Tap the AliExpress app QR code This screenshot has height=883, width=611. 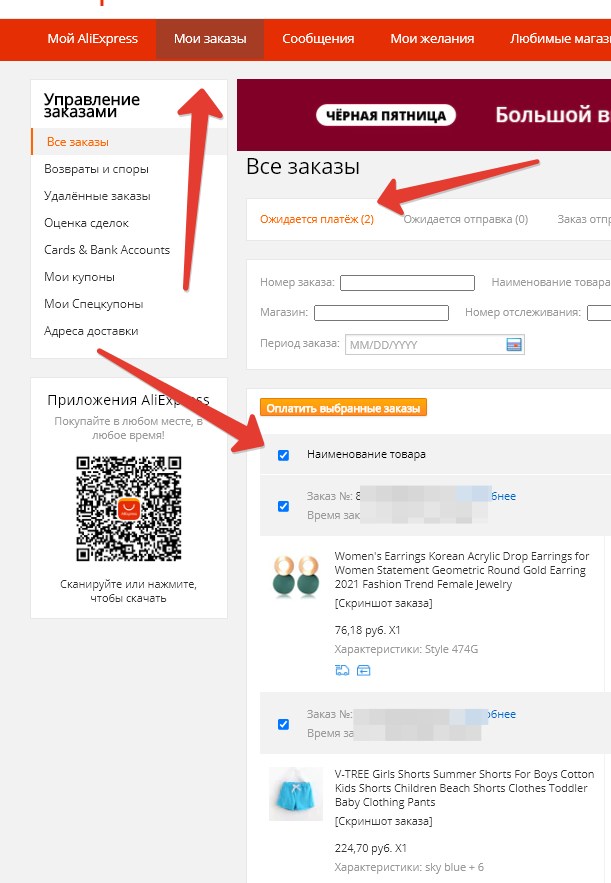(129, 509)
